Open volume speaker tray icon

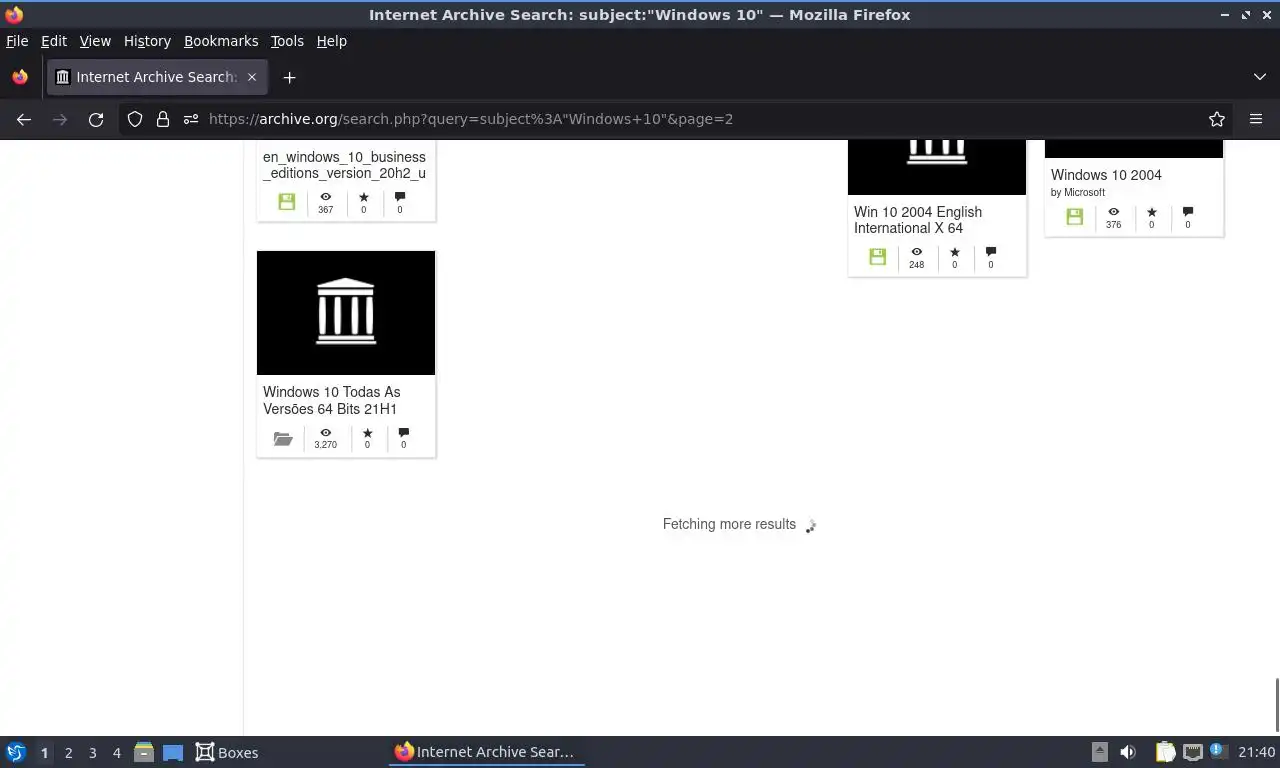[x=1128, y=753]
